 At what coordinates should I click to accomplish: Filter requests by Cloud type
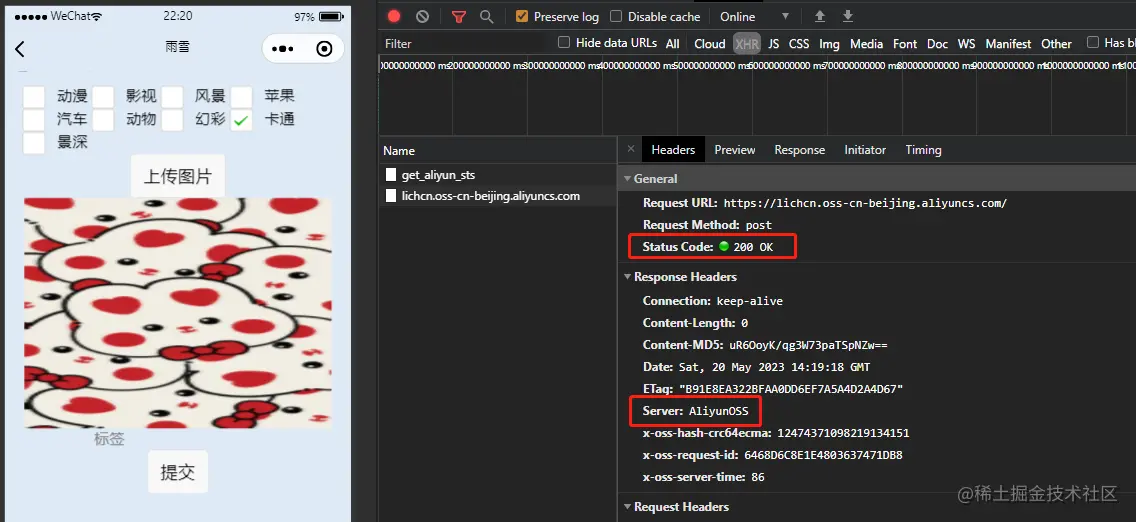click(710, 43)
